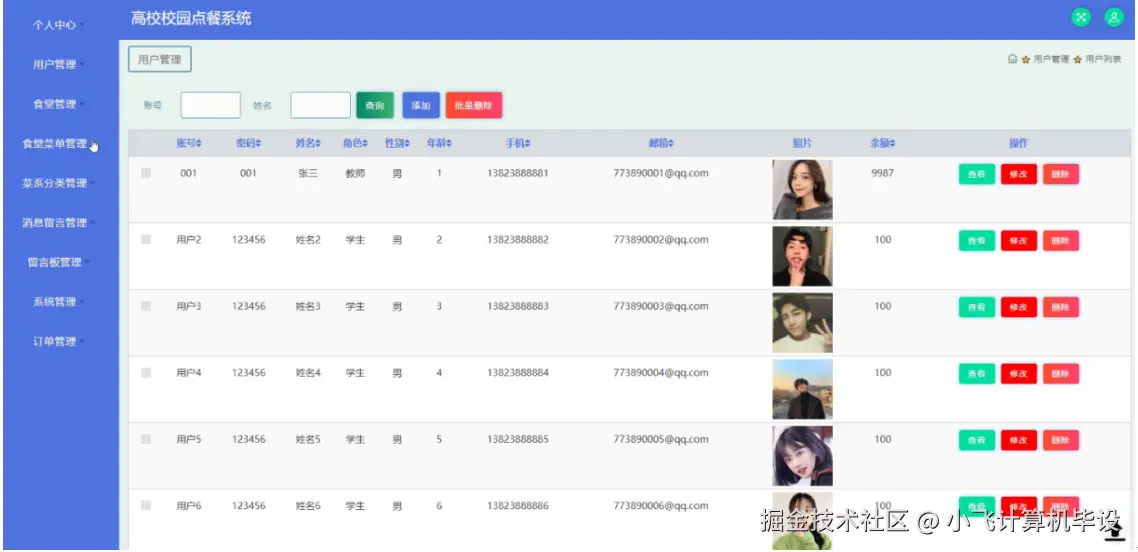
Task: Click the scroll-to-top icon at bottom right
Action: (x=1115, y=532)
